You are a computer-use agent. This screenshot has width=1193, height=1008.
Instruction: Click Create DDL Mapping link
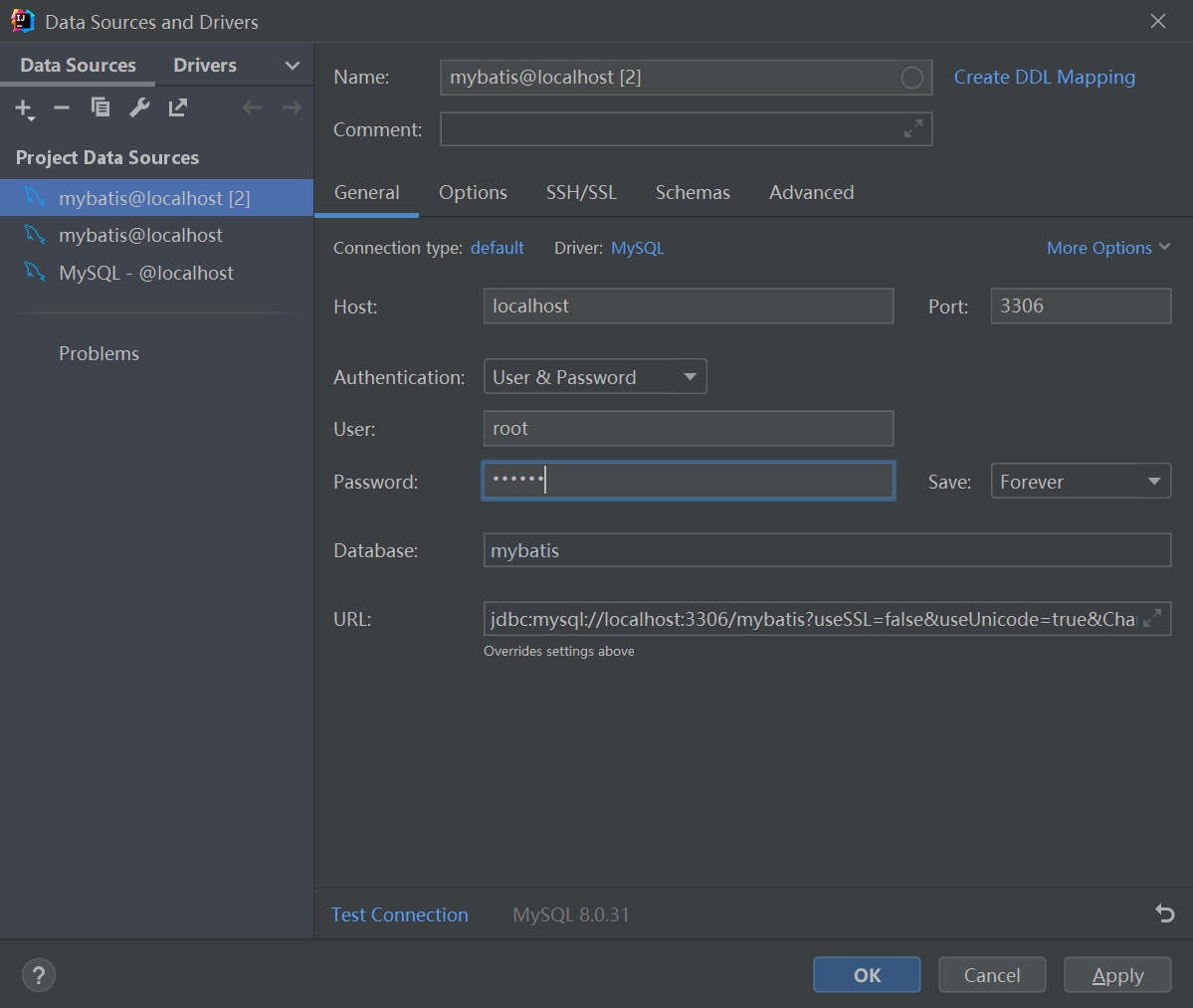coord(1044,78)
